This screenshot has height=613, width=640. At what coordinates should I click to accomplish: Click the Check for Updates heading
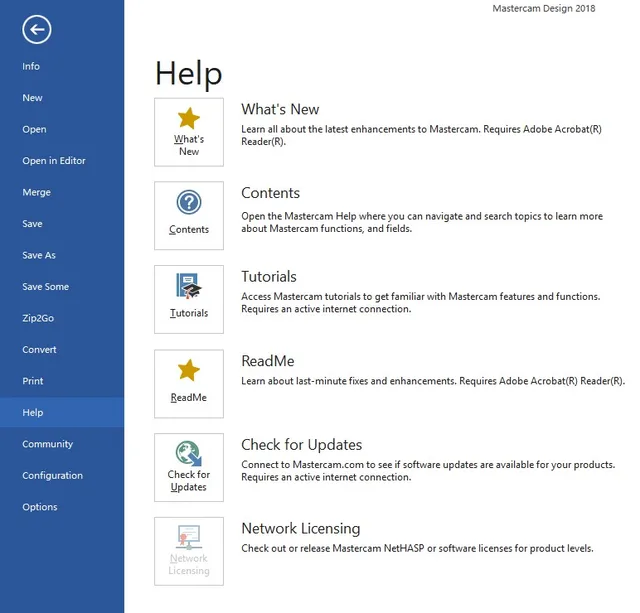(302, 445)
